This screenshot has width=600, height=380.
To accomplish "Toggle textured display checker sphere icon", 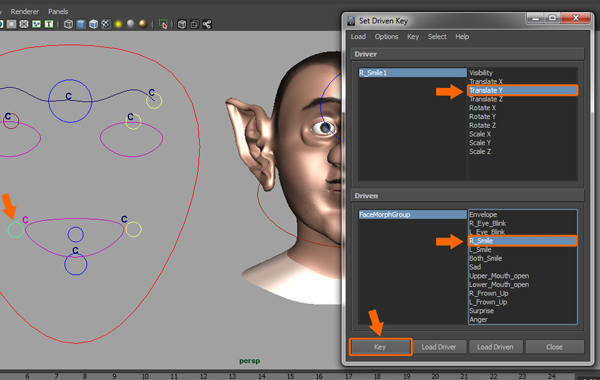I will point(106,24).
